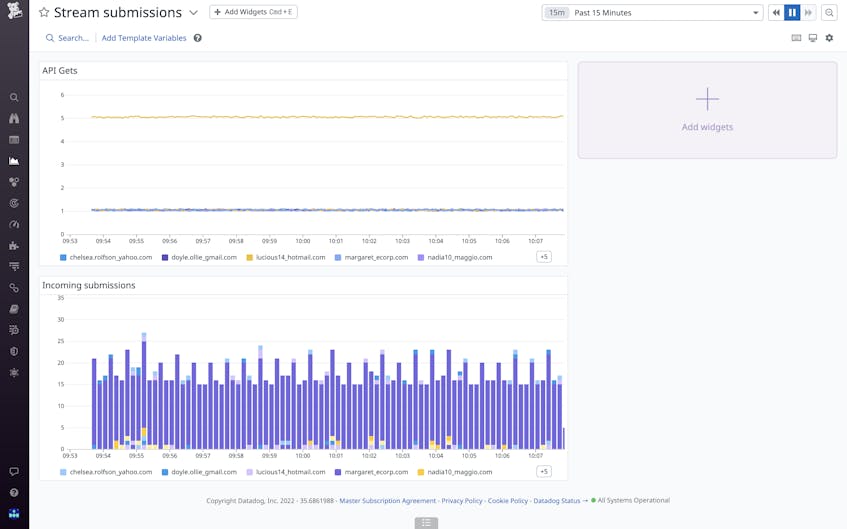The width and height of the screenshot is (847, 529).
Task: Toggle nadia10_maggio.com in Incoming submissions legend
Action: (455, 472)
